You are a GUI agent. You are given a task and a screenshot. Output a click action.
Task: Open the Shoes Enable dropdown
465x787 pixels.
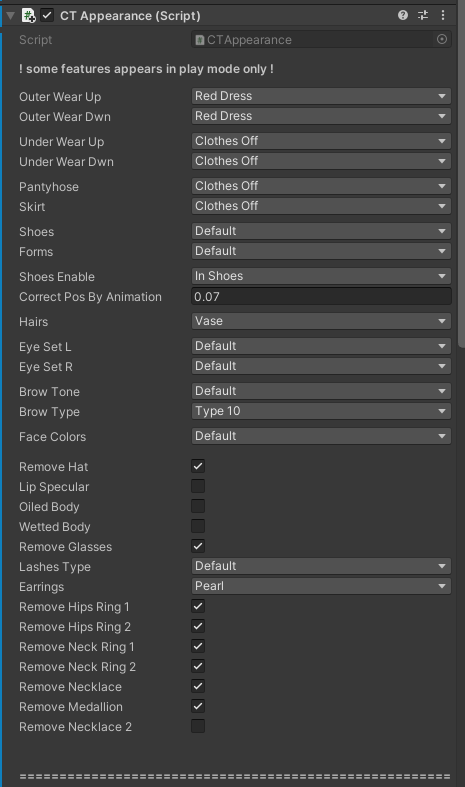[x=321, y=276]
